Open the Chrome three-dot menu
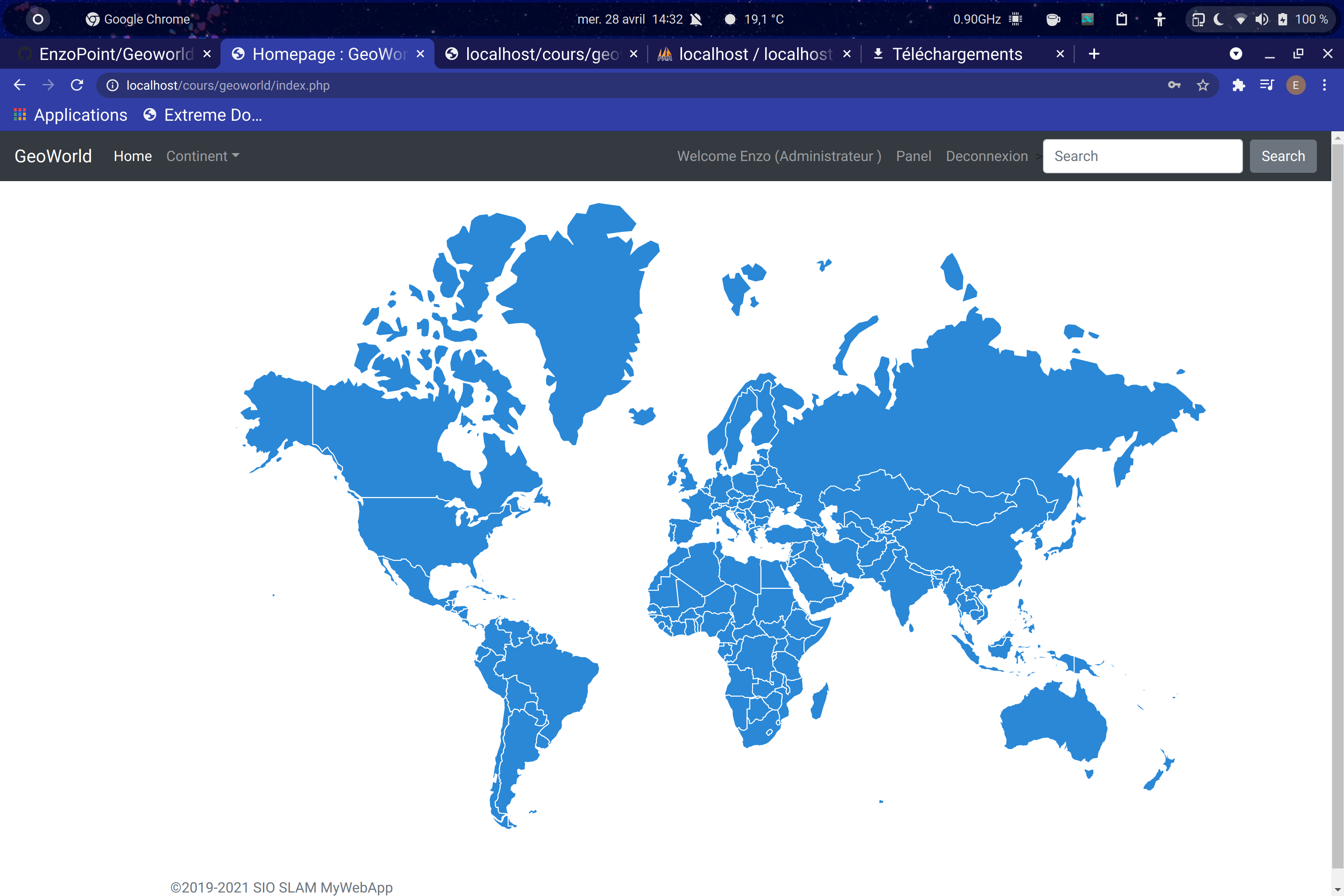1344x896 pixels. pyautogui.click(x=1325, y=84)
